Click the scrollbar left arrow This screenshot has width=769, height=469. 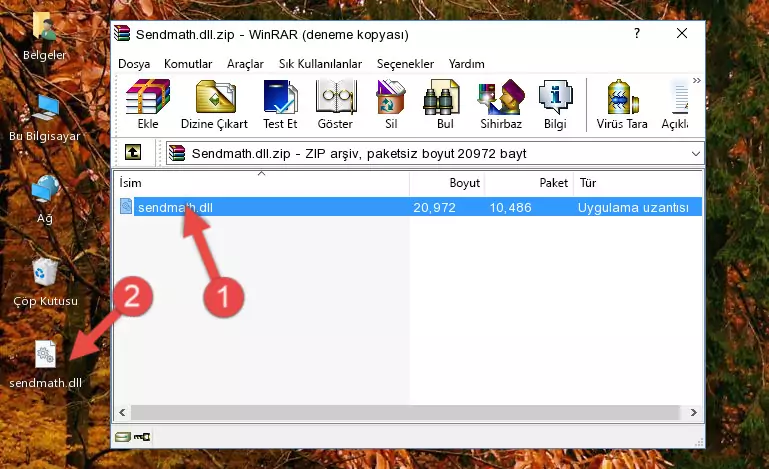(x=123, y=412)
